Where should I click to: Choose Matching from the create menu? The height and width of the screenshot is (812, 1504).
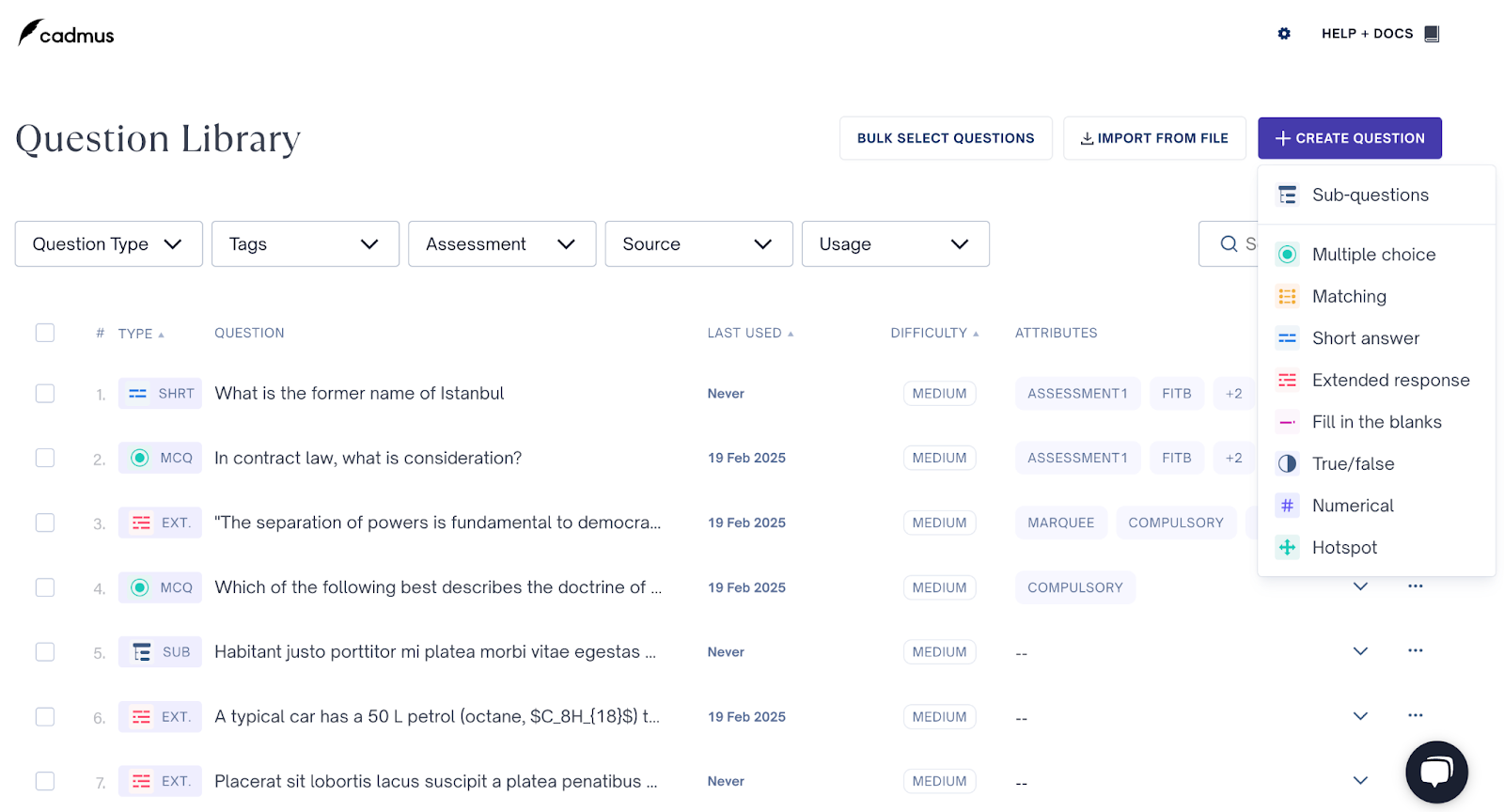coord(1376,296)
